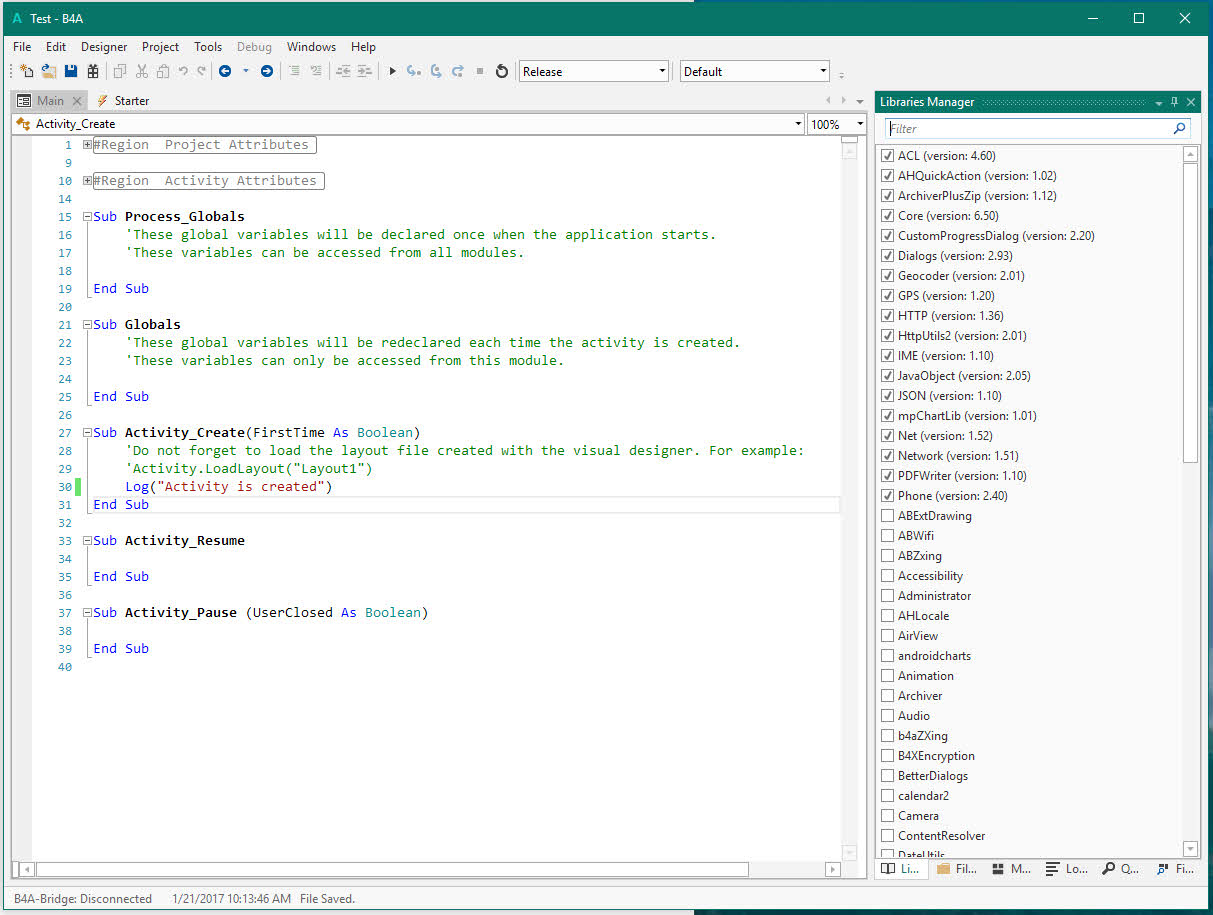Collapse the Sub Process_Globals block

pyautogui.click(x=88, y=217)
